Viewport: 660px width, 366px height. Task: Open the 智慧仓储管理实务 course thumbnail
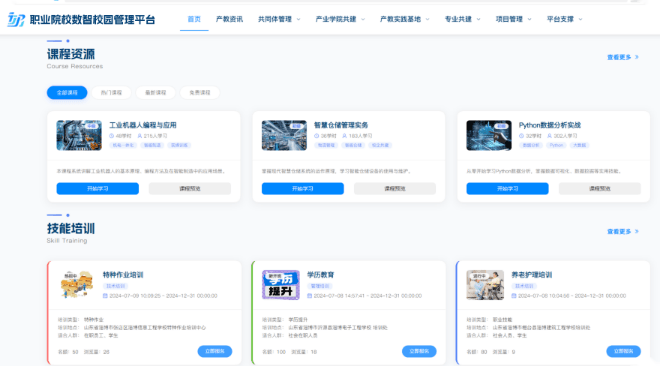click(x=284, y=135)
